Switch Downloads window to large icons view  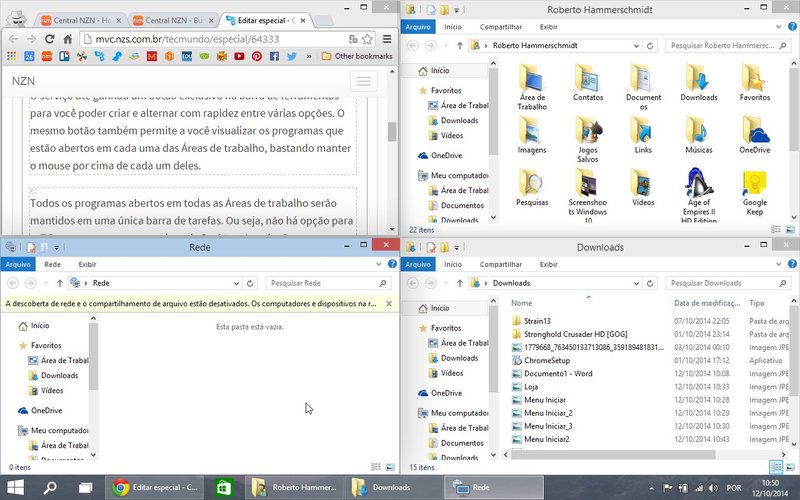(x=790, y=467)
